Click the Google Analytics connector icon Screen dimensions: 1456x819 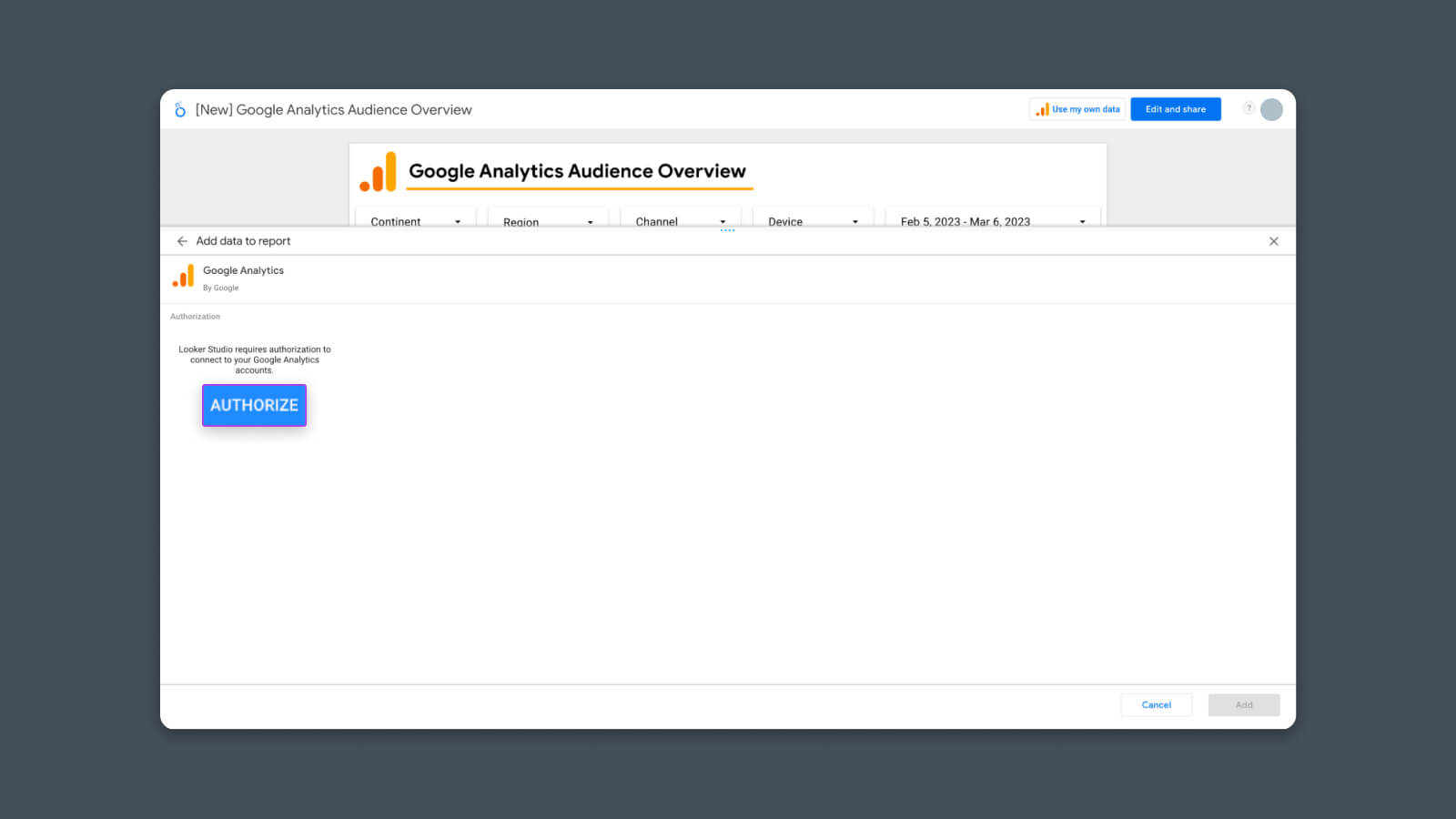[184, 277]
